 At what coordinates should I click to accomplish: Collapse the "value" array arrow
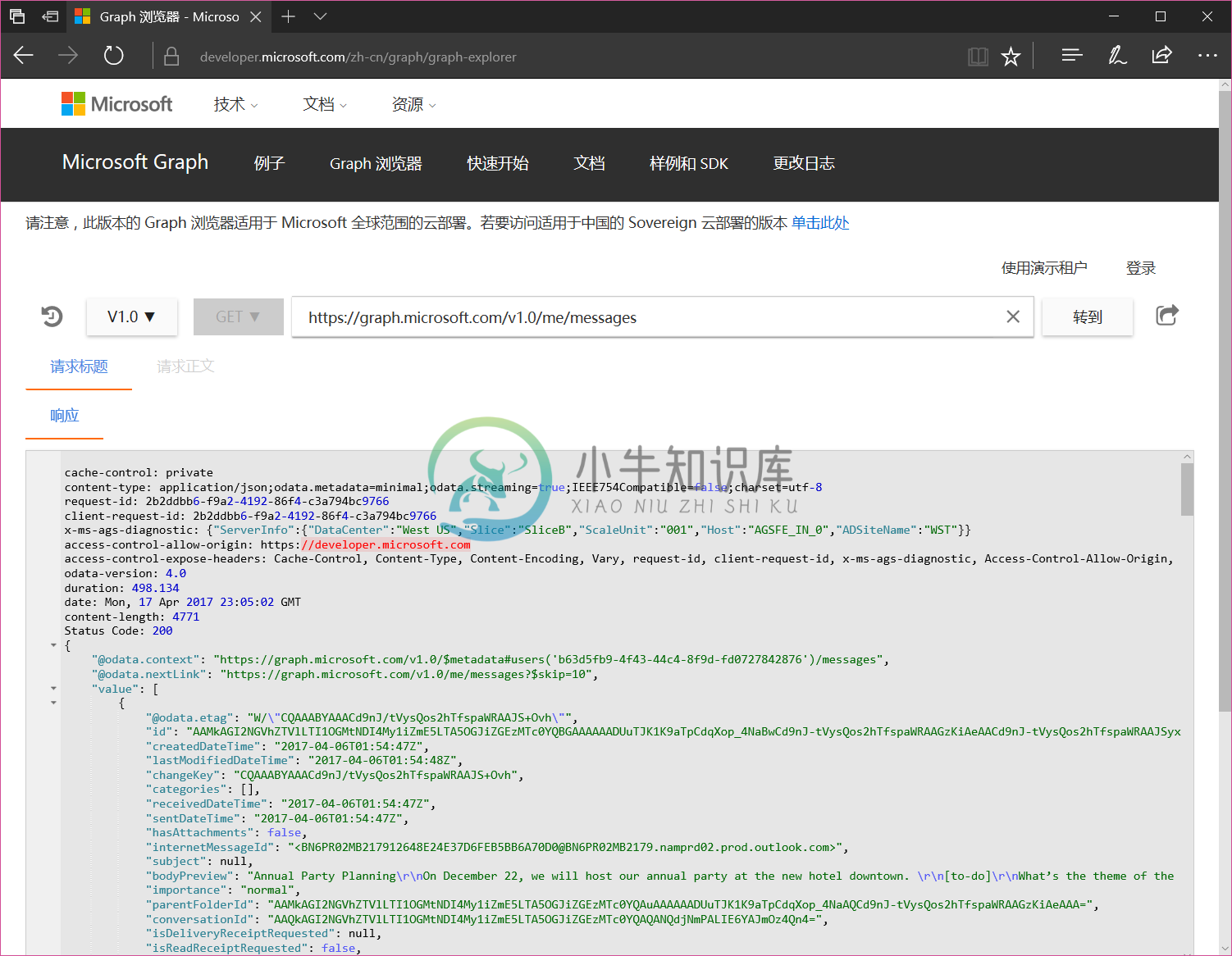pos(53,689)
